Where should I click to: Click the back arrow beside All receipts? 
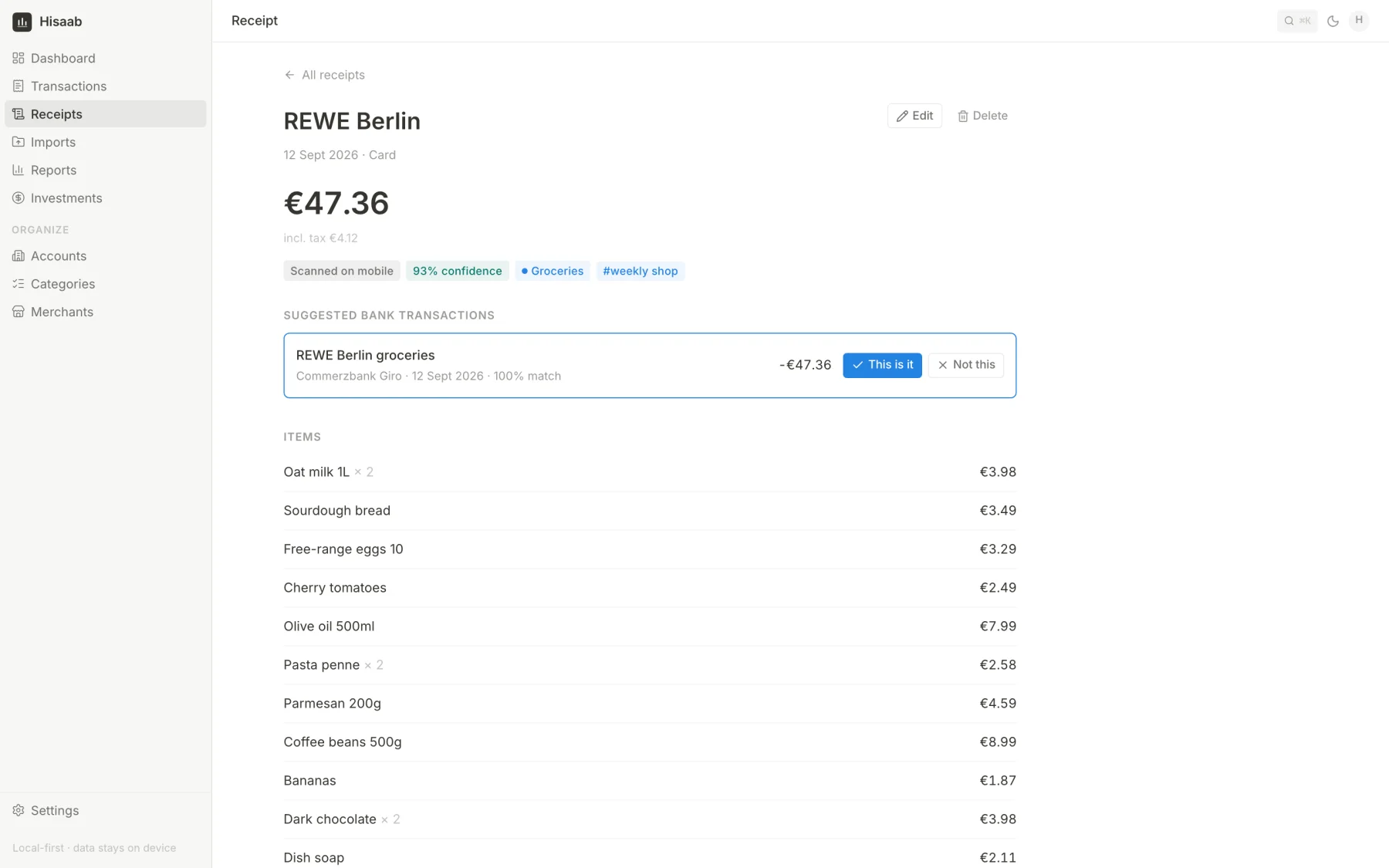click(289, 75)
